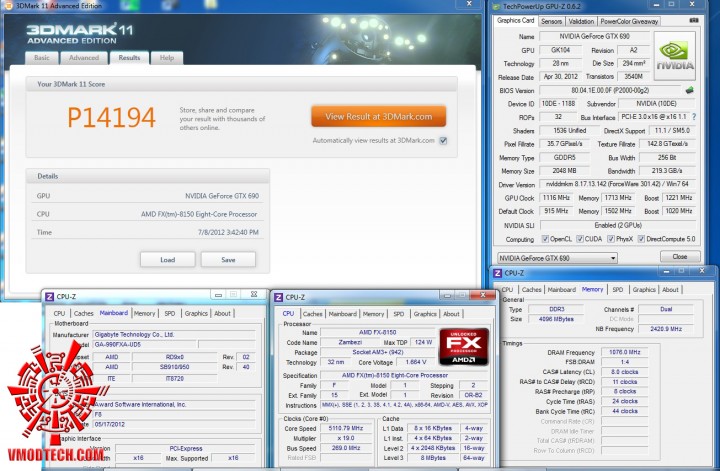Click the P14194 score text
This screenshot has height=471, width=720.
pos(111,118)
